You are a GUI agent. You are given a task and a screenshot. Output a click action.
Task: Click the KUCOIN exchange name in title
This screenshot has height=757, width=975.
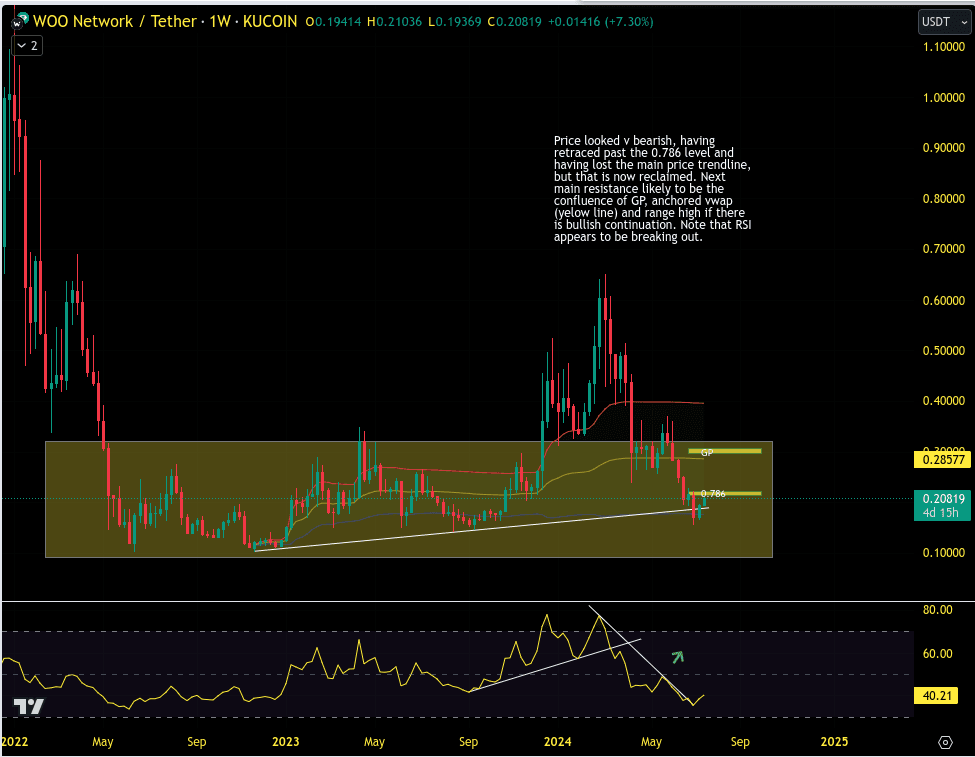pyautogui.click(x=270, y=22)
